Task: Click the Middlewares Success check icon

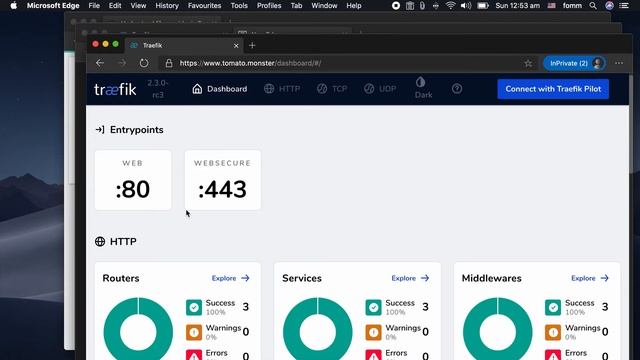Action: pyautogui.click(x=553, y=307)
